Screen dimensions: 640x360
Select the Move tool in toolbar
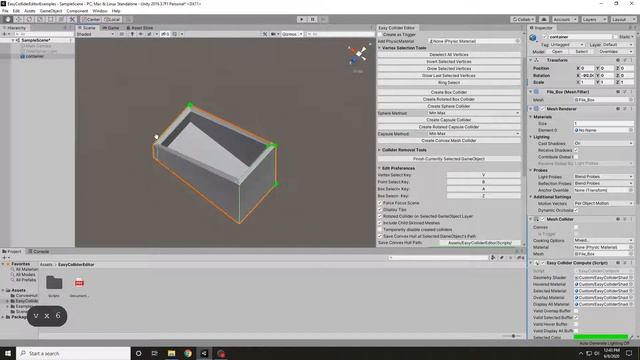point(18,19)
